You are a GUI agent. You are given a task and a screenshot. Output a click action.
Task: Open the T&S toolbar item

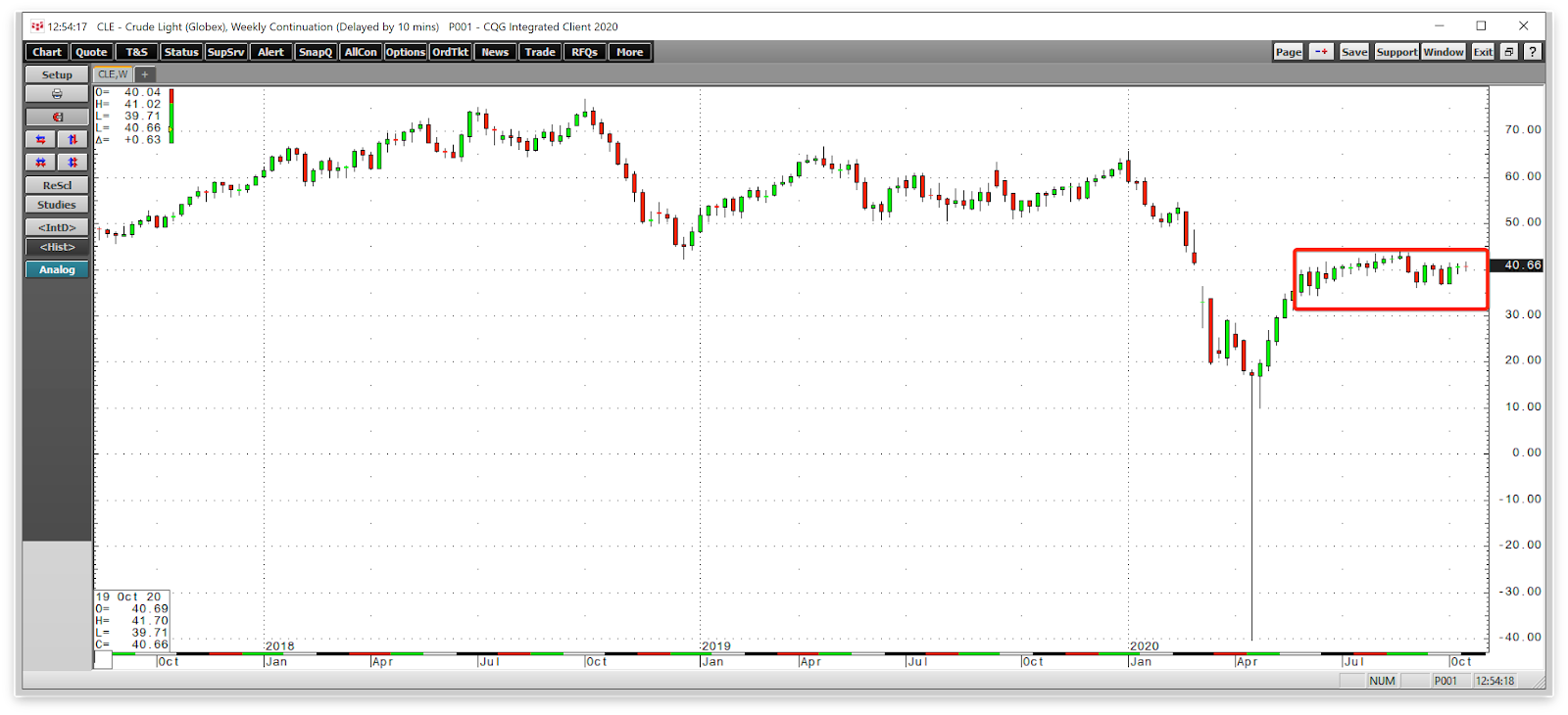pos(137,52)
